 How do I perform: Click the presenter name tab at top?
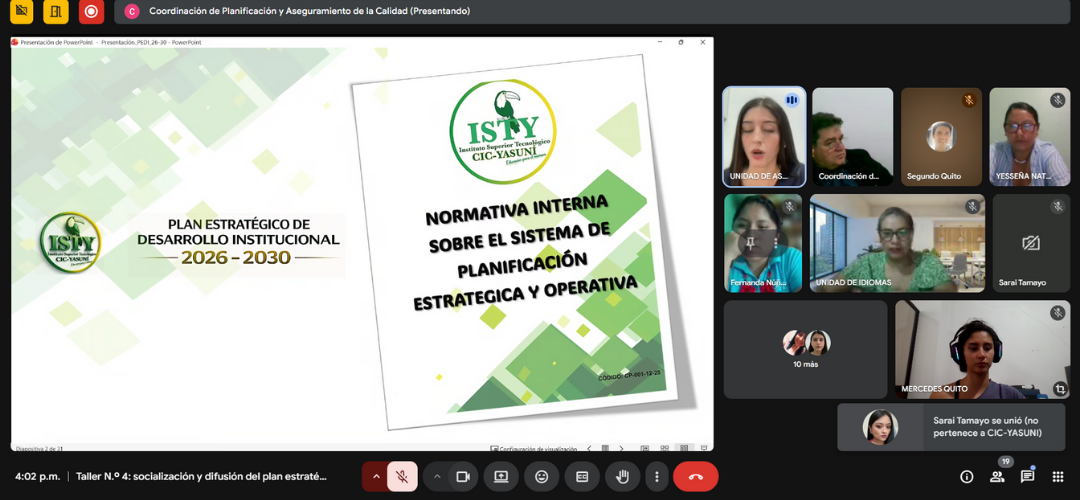300,11
